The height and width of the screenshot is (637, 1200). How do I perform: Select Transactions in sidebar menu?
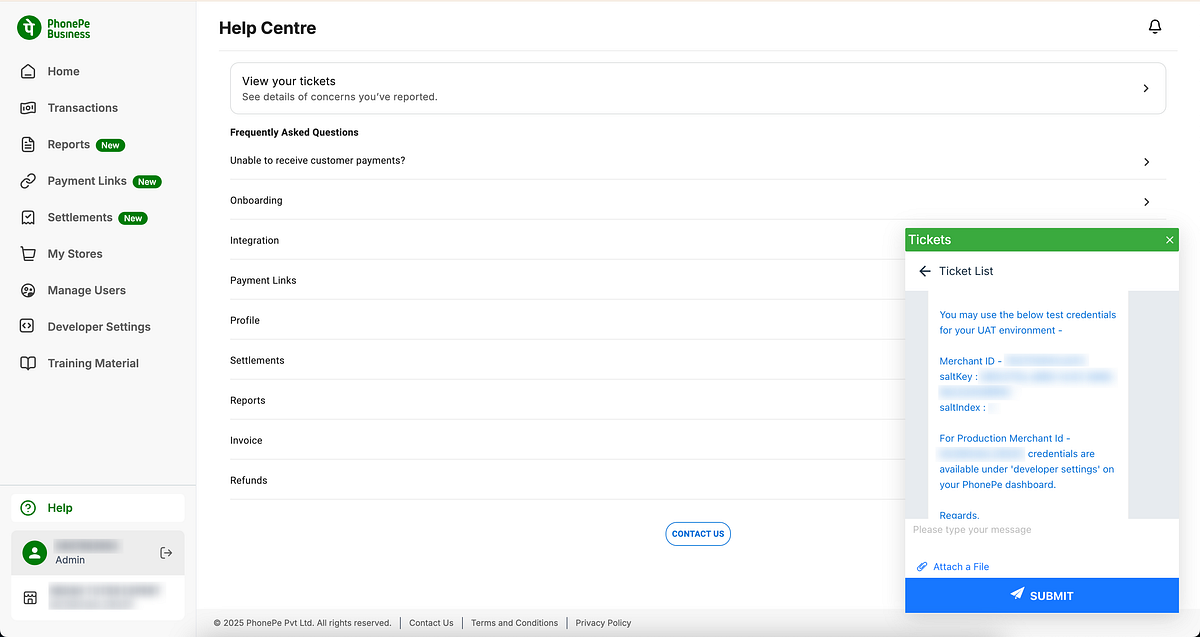click(x=83, y=108)
